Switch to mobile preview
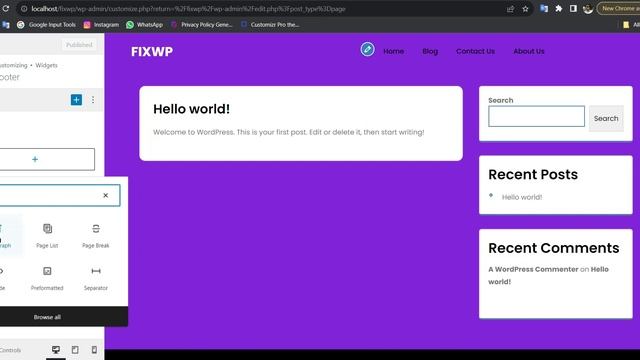Screen dimensions: 640x360 click(94, 350)
